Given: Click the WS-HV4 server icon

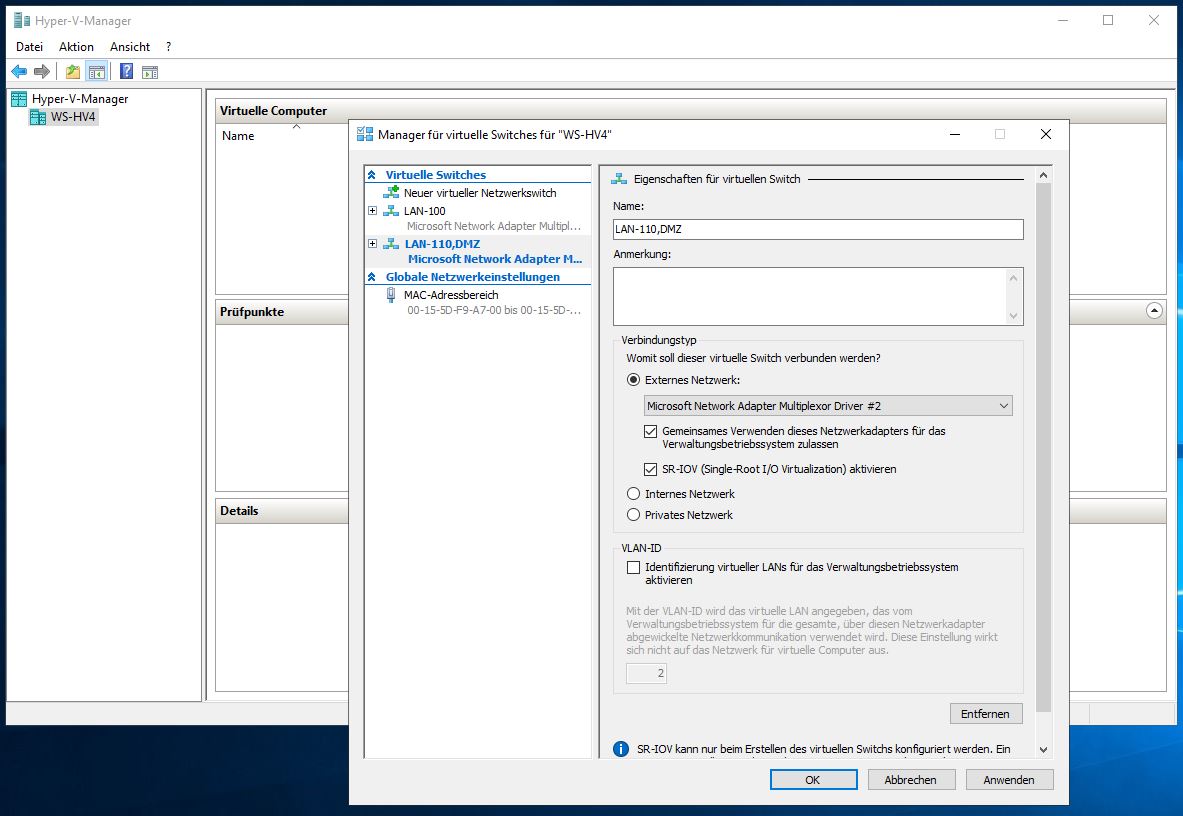Looking at the screenshot, I should click(38, 117).
